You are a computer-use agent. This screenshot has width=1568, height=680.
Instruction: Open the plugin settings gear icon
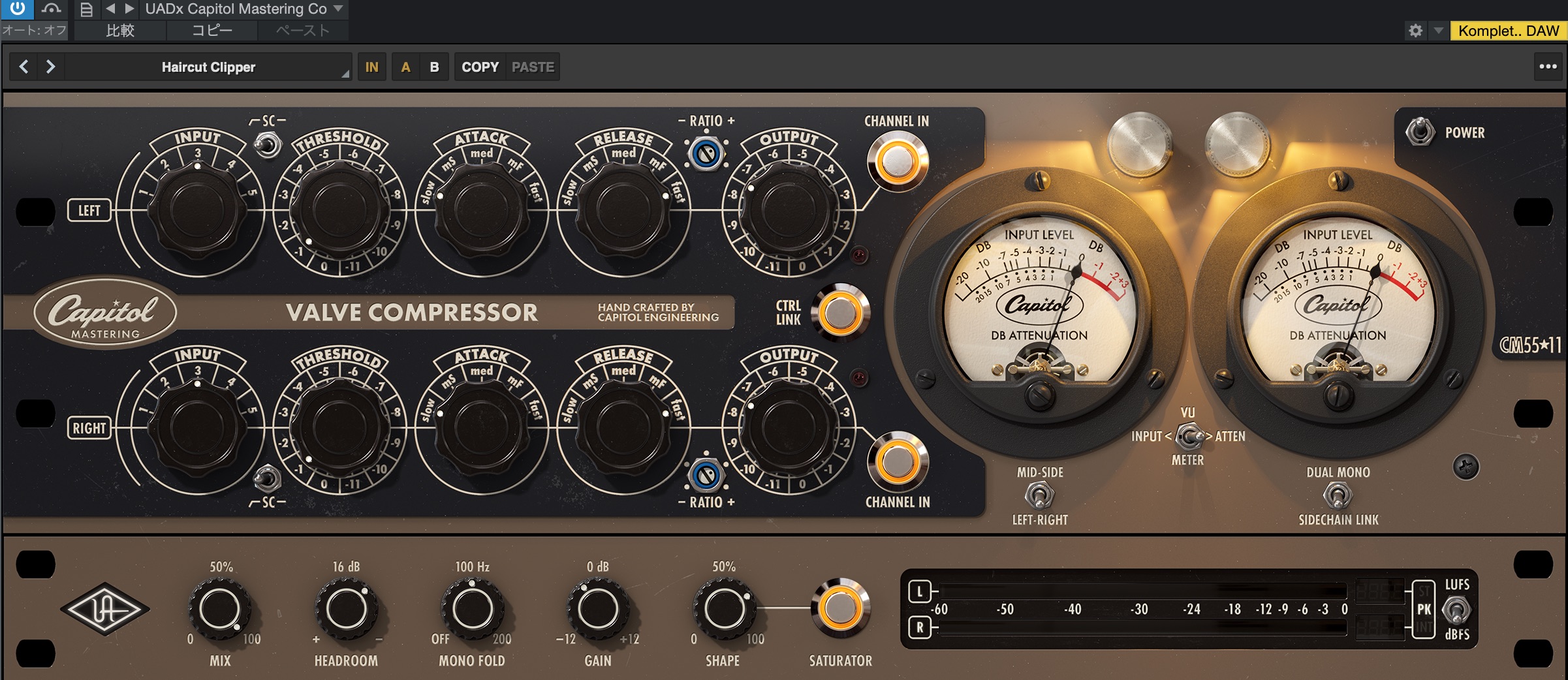[x=1416, y=30]
